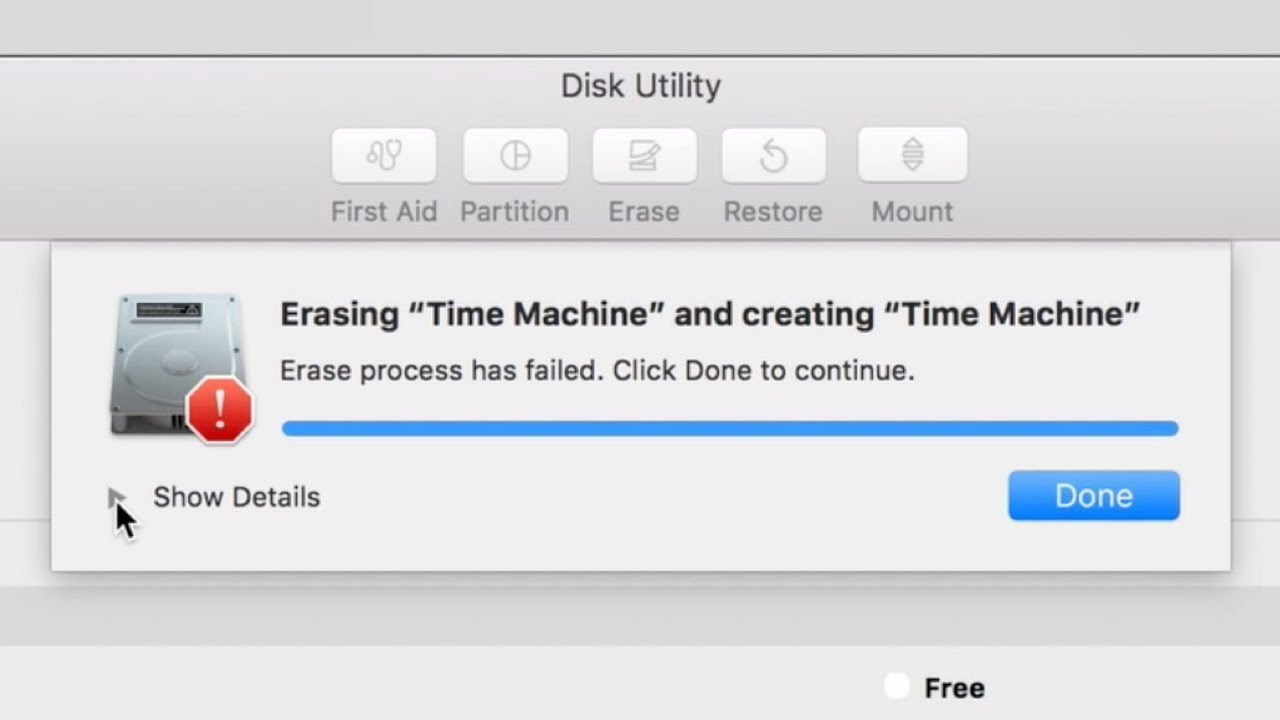Select the Erase text label
The image size is (1280, 720).
tap(644, 212)
